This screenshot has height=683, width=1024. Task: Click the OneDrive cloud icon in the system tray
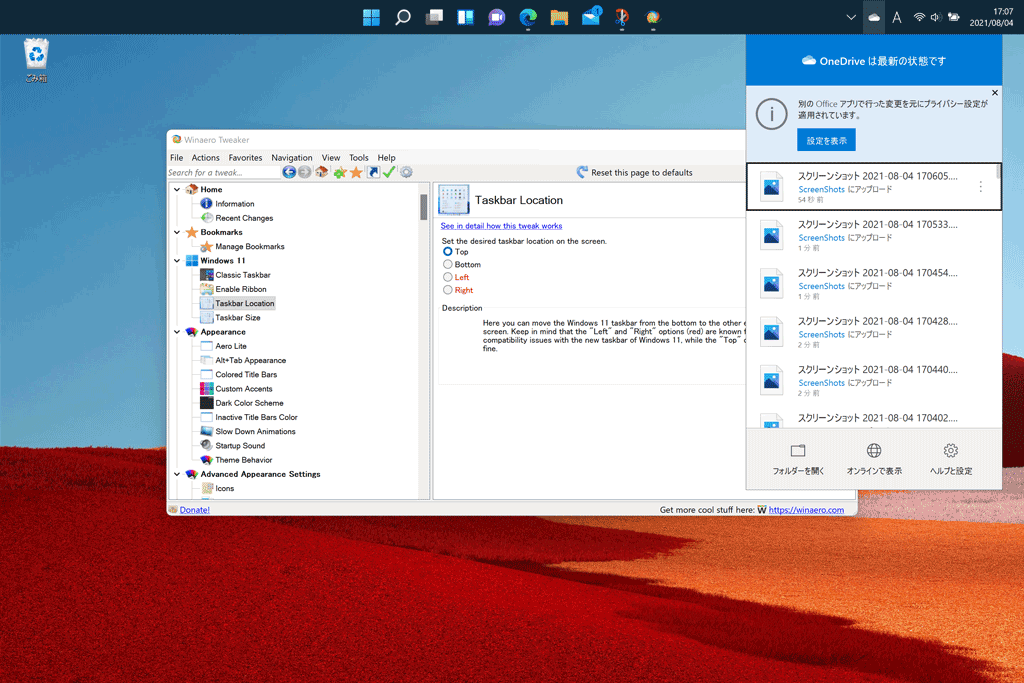873,17
